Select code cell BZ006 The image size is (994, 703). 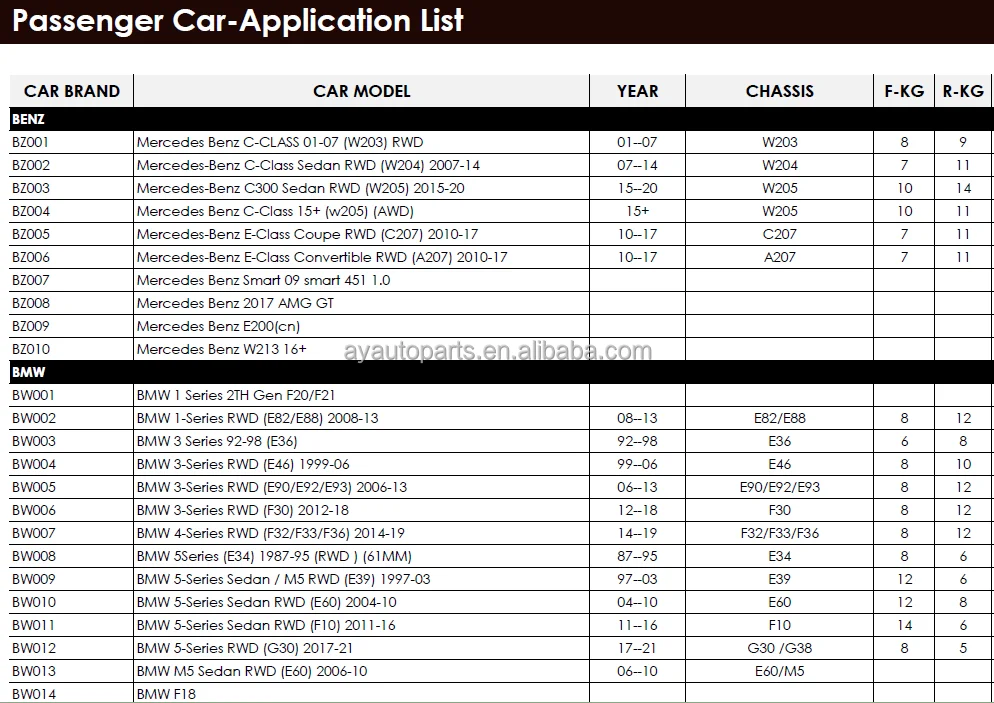click(72, 257)
